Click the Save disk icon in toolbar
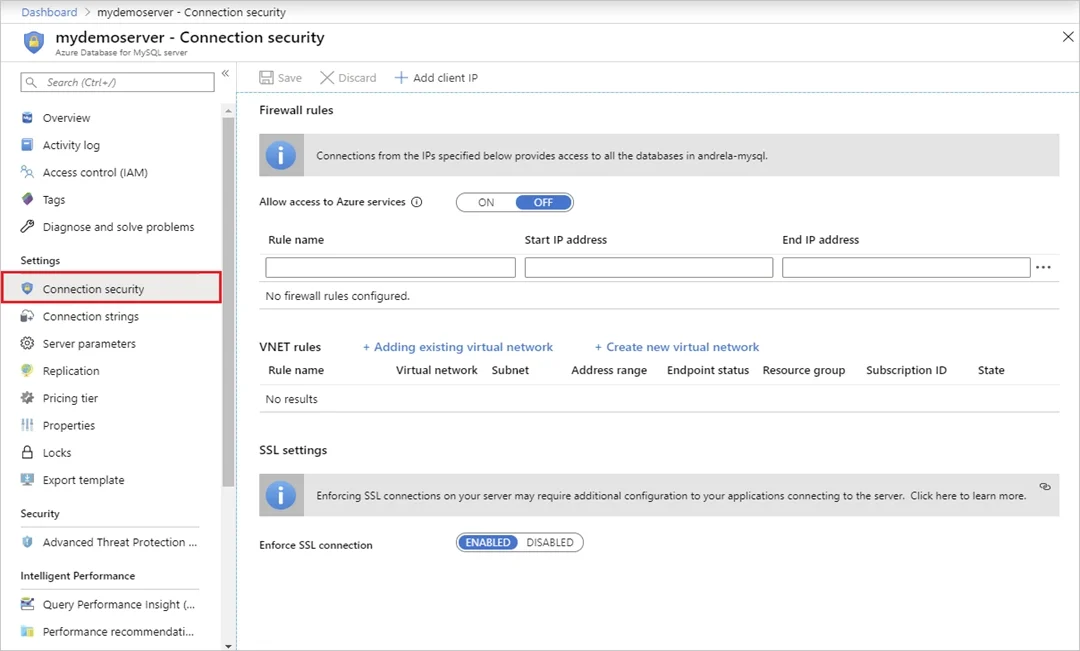 (266, 78)
